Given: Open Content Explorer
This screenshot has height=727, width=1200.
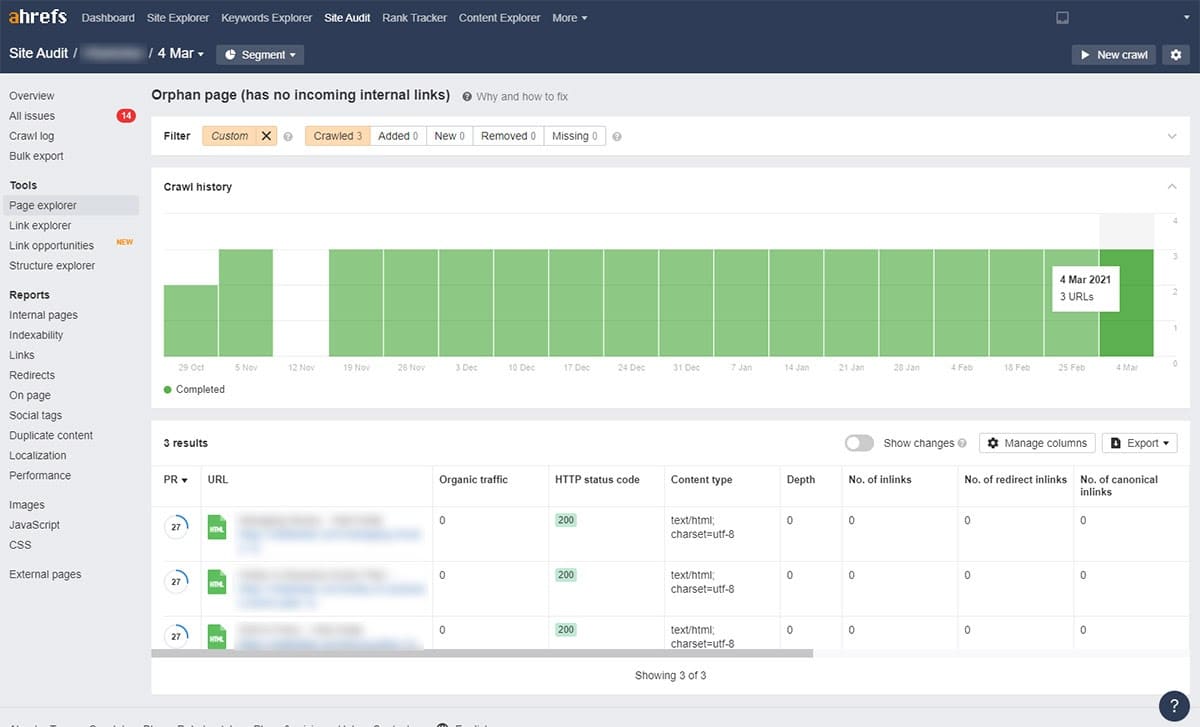Looking at the screenshot, I should (500, 18).
